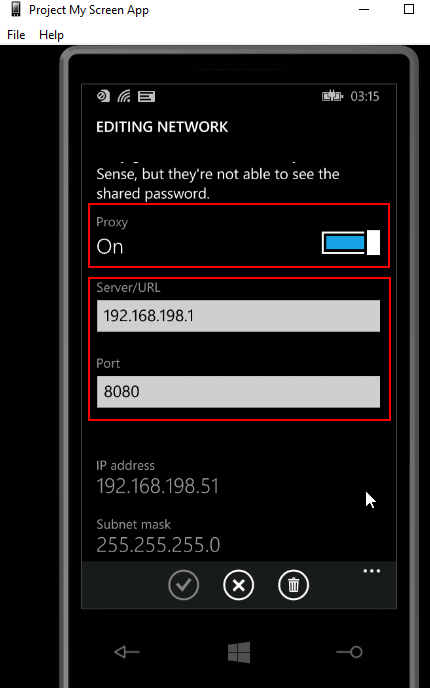Tap the Windows start logo button
Viewport: 430px width, 688px height.
(239, 652)
